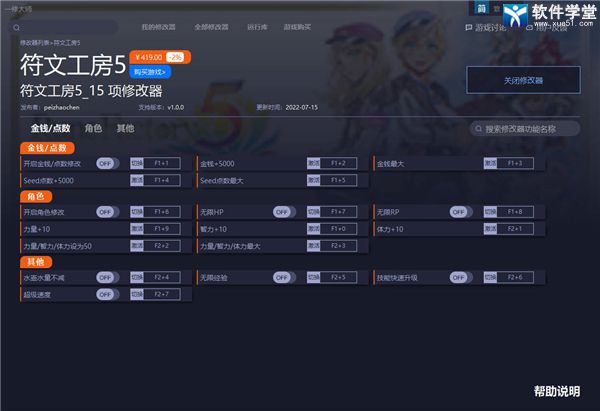
Task: Click the F2+7 hotkey field for 超级速度
Action: [x=161, y=294]
